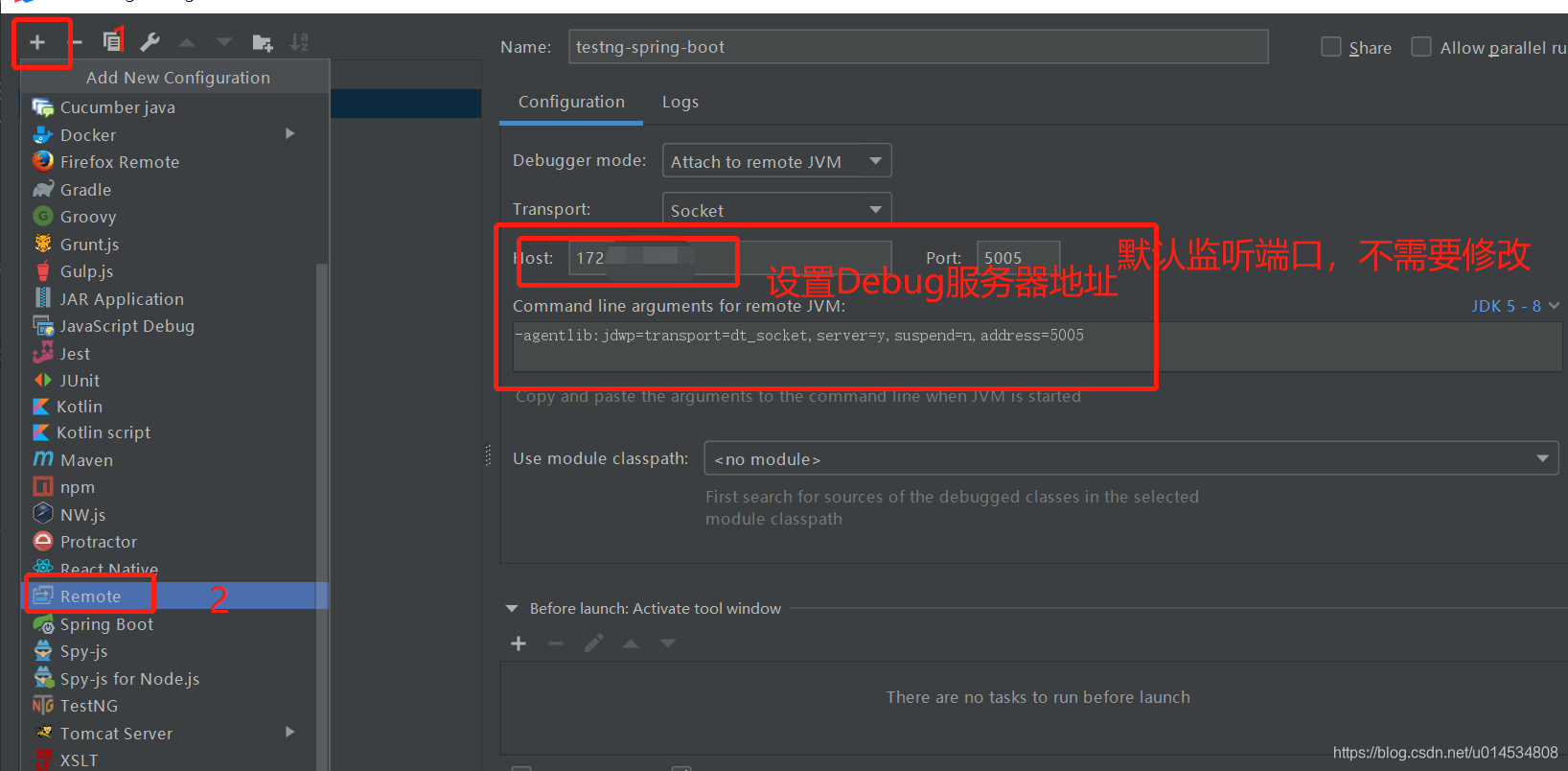Screen dimensions: 1568x771
Task: Choose Cucumber java configuration type
Action: pos(174,107)
